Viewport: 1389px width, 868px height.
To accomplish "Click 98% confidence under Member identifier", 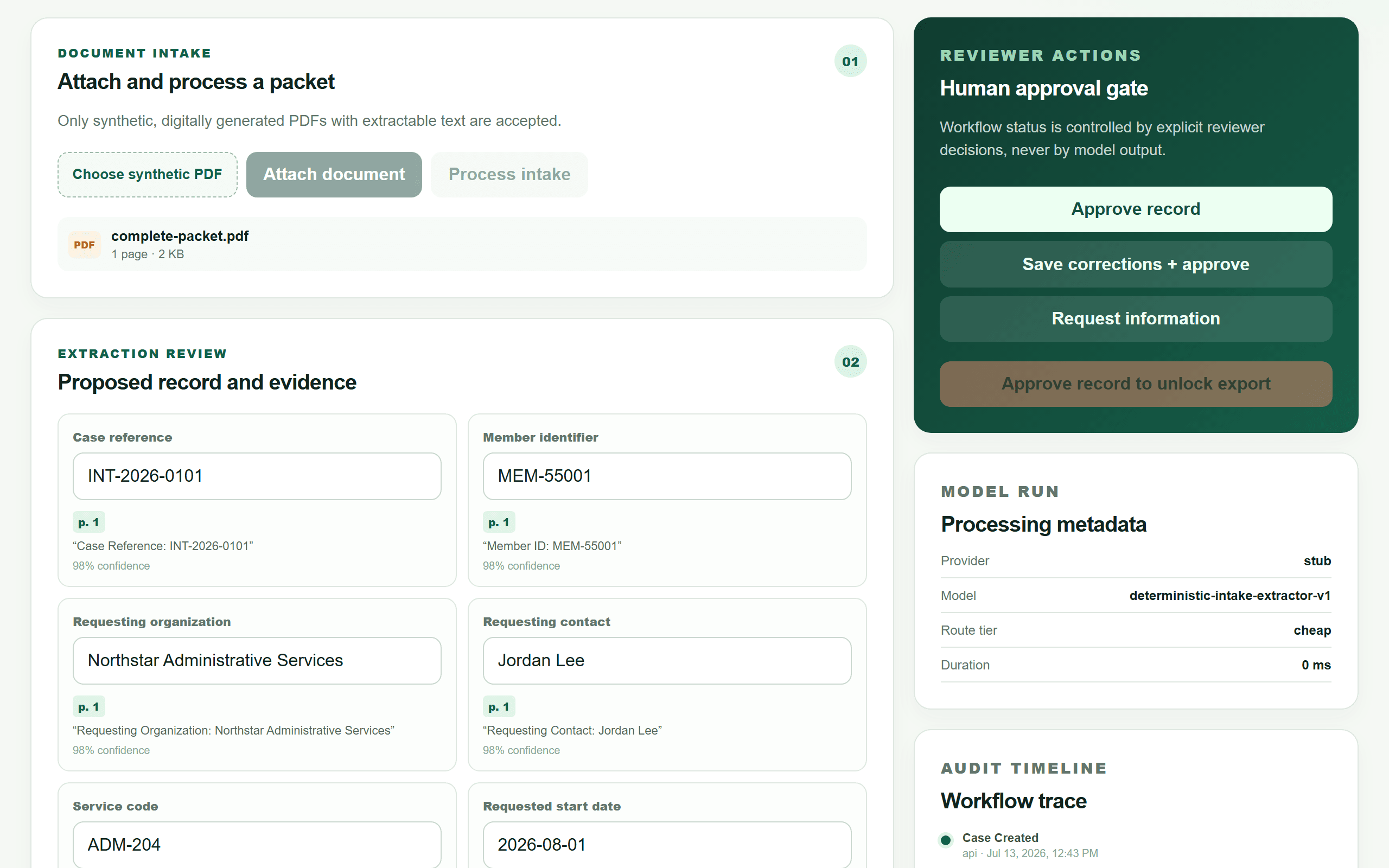I will coord(521,566).
